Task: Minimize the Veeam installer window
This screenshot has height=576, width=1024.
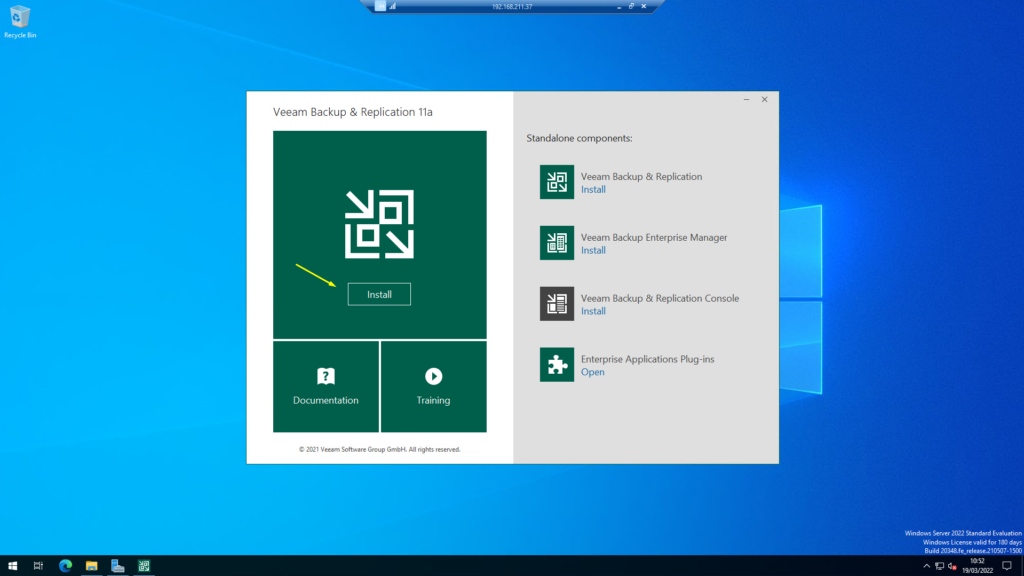Action: [746, 99]
